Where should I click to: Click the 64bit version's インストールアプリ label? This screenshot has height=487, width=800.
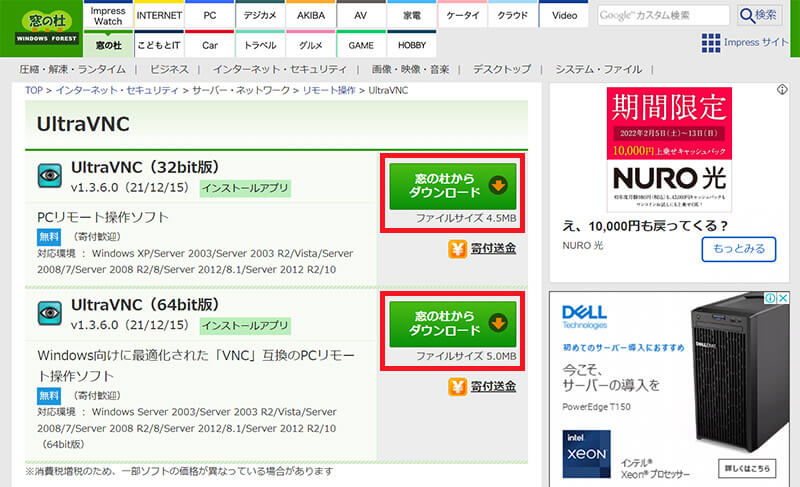point(245,326)
